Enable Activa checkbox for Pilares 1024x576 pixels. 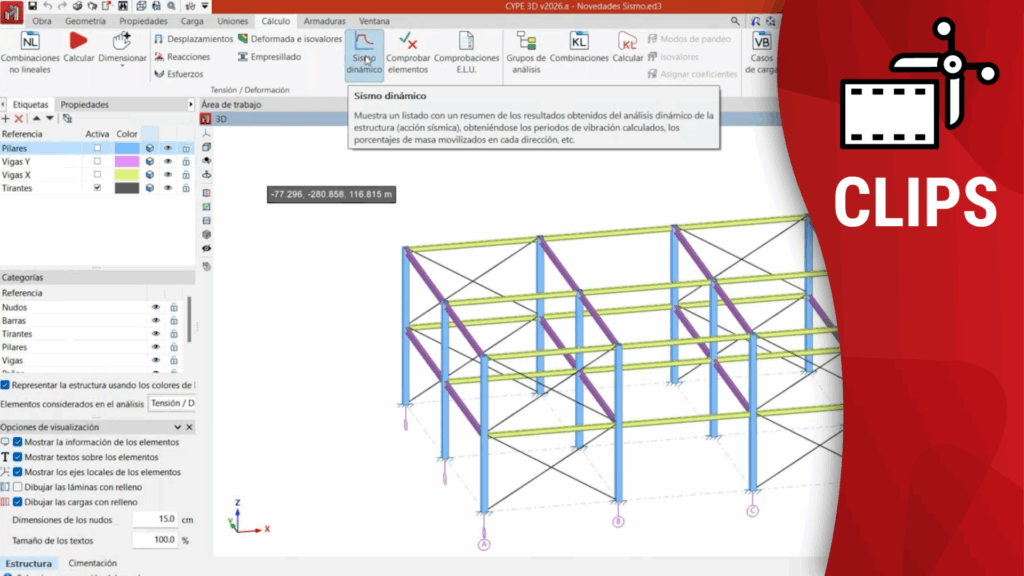tap(97, 148)
